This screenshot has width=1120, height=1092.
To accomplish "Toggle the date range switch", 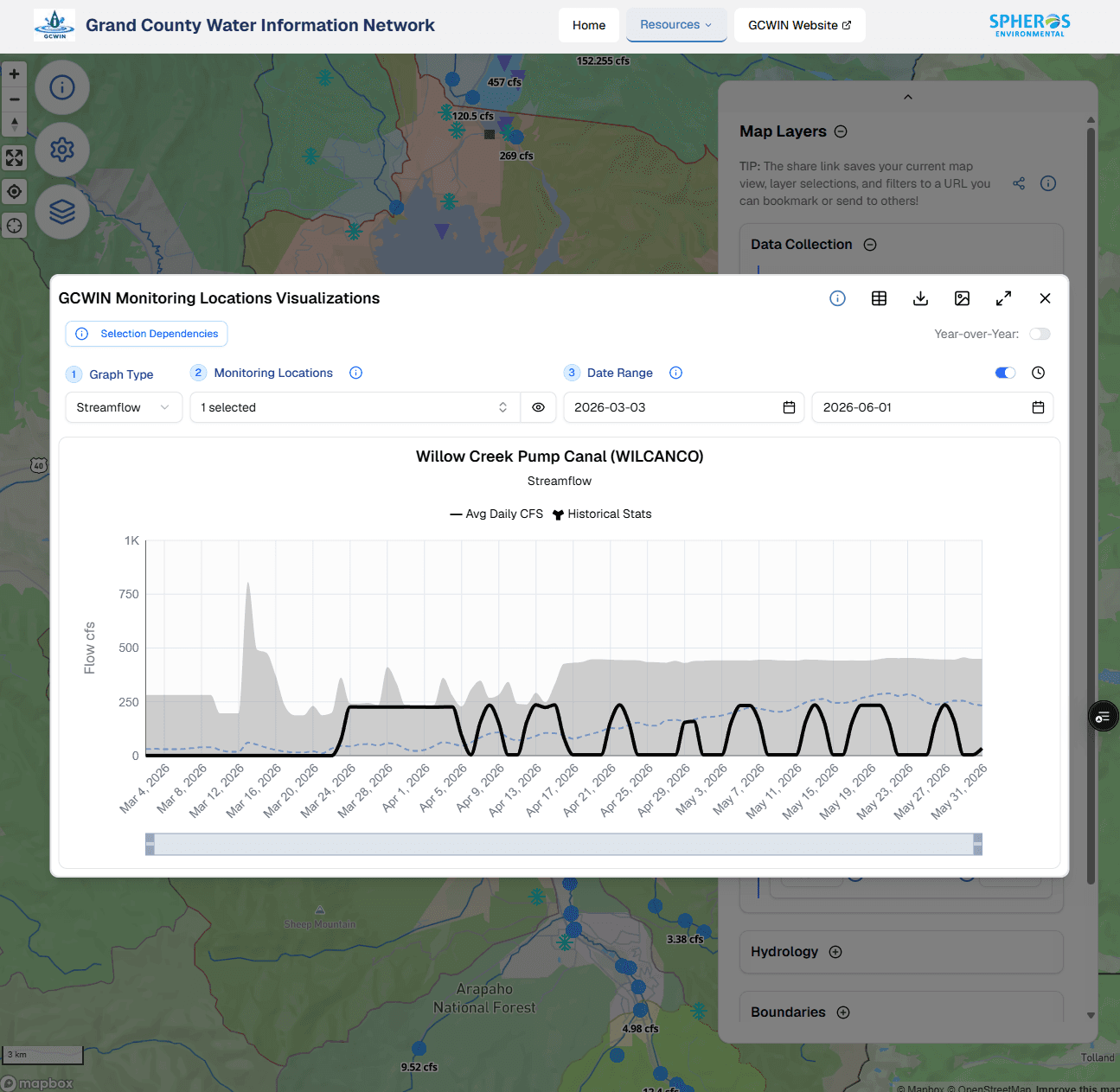I will coord(1005,373).
